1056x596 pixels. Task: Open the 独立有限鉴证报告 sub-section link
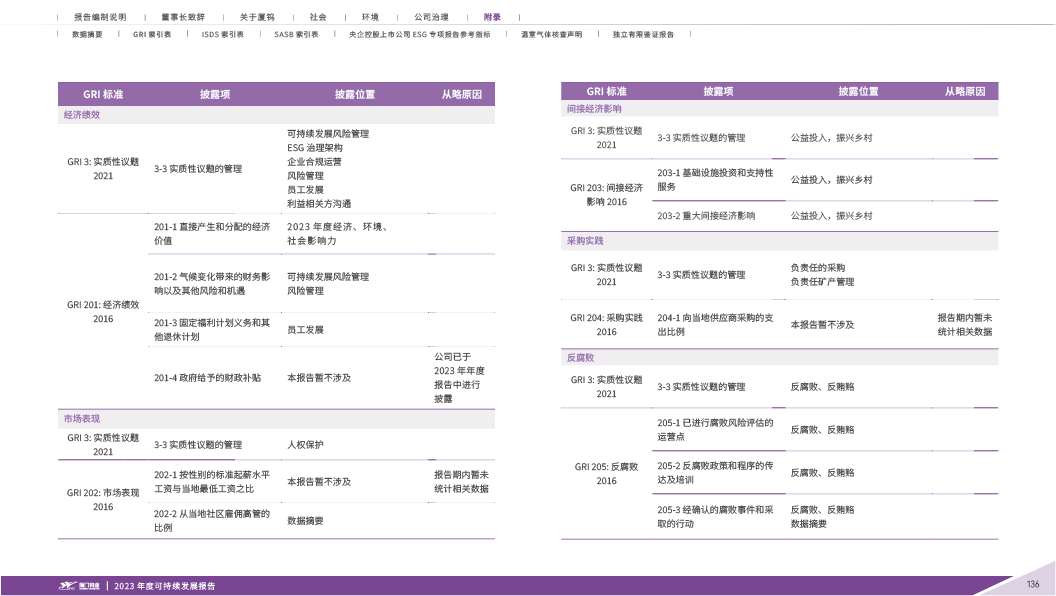(643, 34)
